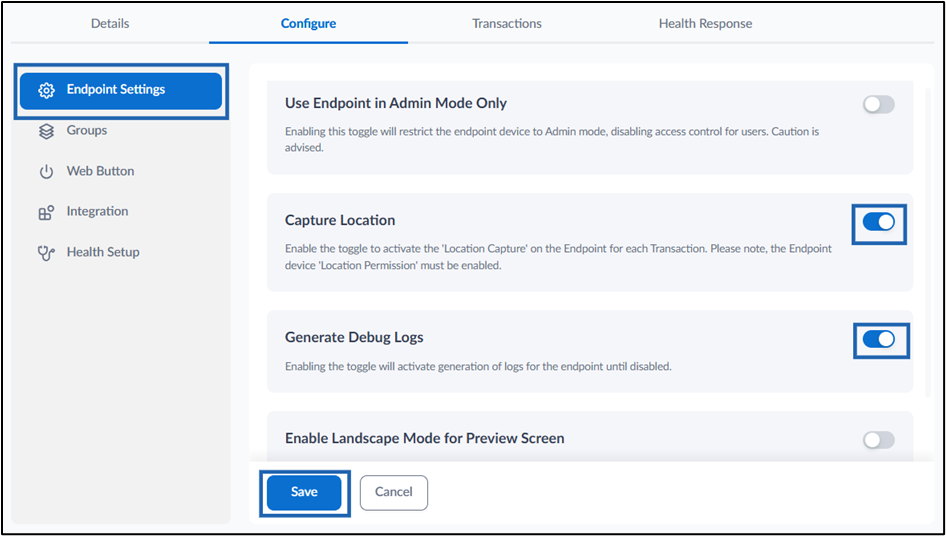Click the Groups stacked layers icon

click(46, 131)
